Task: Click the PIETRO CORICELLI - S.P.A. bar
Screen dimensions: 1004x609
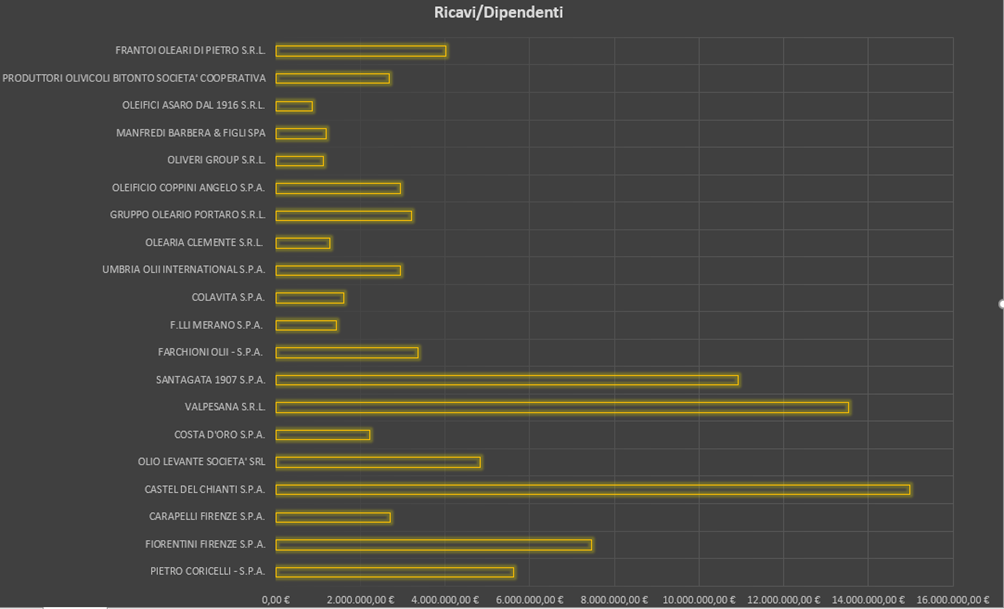Action: (394, 572)
